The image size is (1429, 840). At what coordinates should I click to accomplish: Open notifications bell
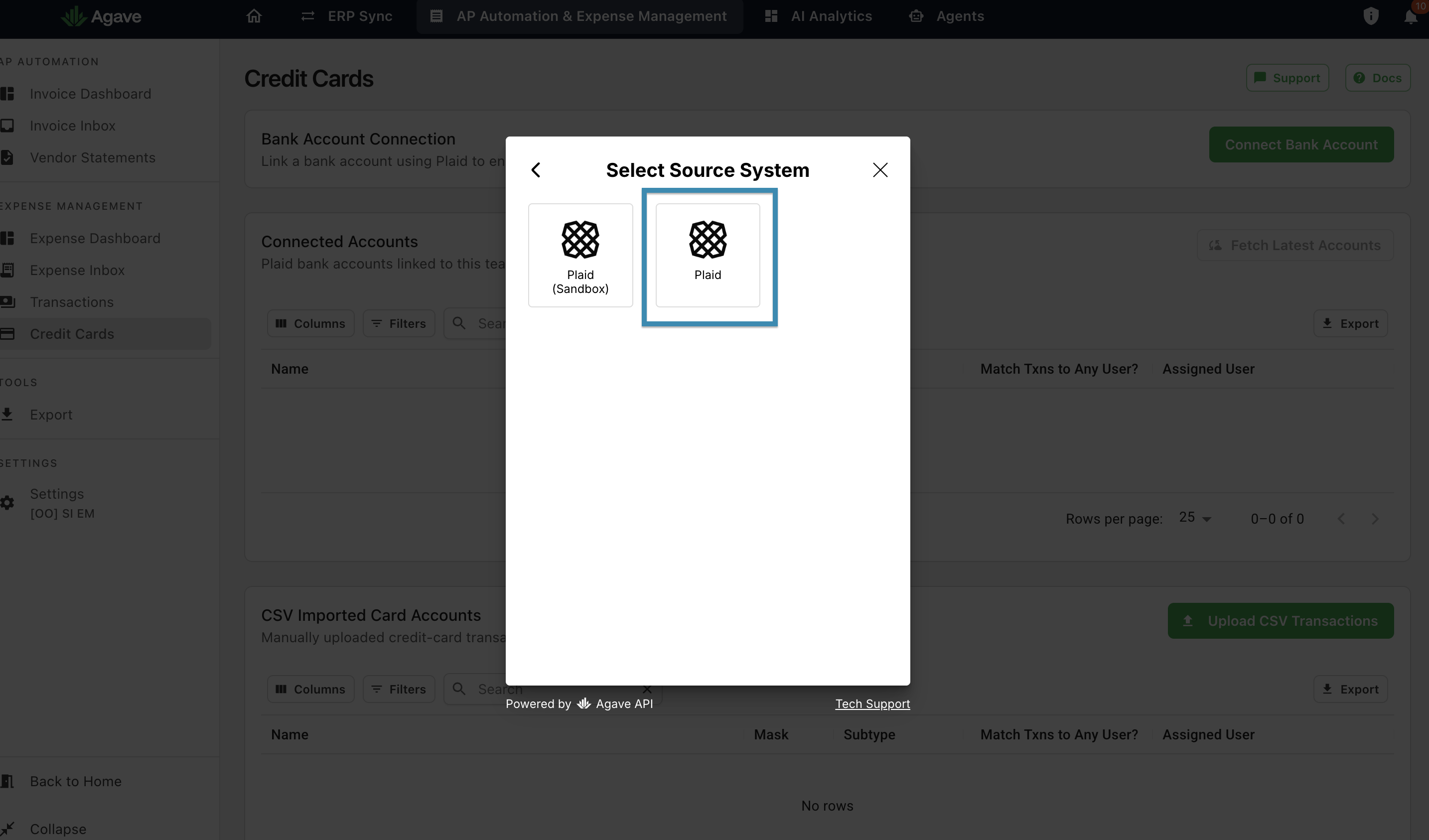(1410, 16)
